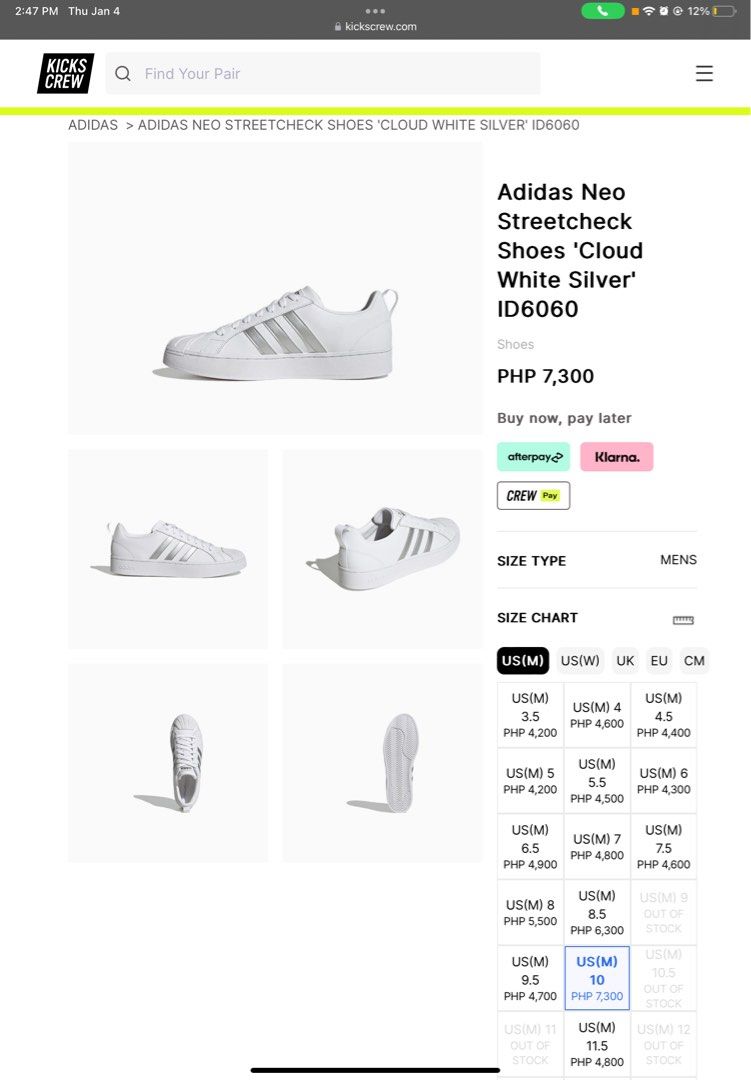
Task: Switch size chart to CM tab
Action: click(694, 661)
